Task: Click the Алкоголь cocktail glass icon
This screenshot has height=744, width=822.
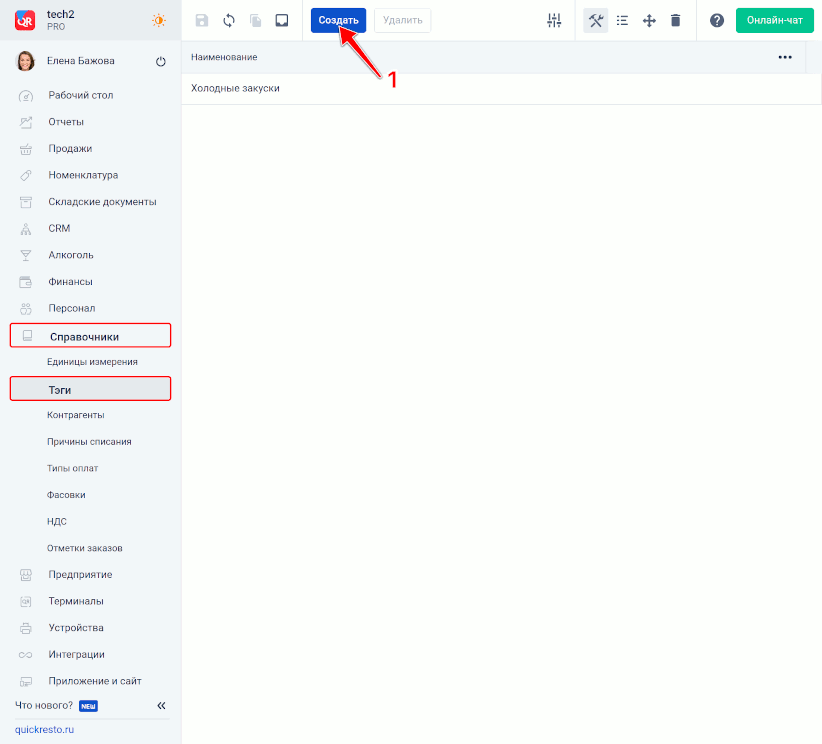Action: 26,255
